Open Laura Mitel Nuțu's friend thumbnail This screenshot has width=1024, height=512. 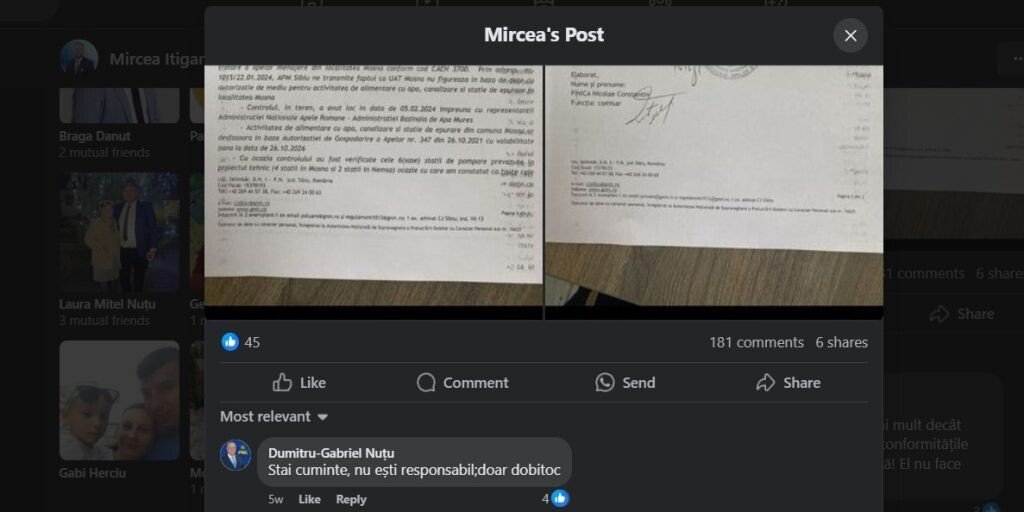point(120,232)
